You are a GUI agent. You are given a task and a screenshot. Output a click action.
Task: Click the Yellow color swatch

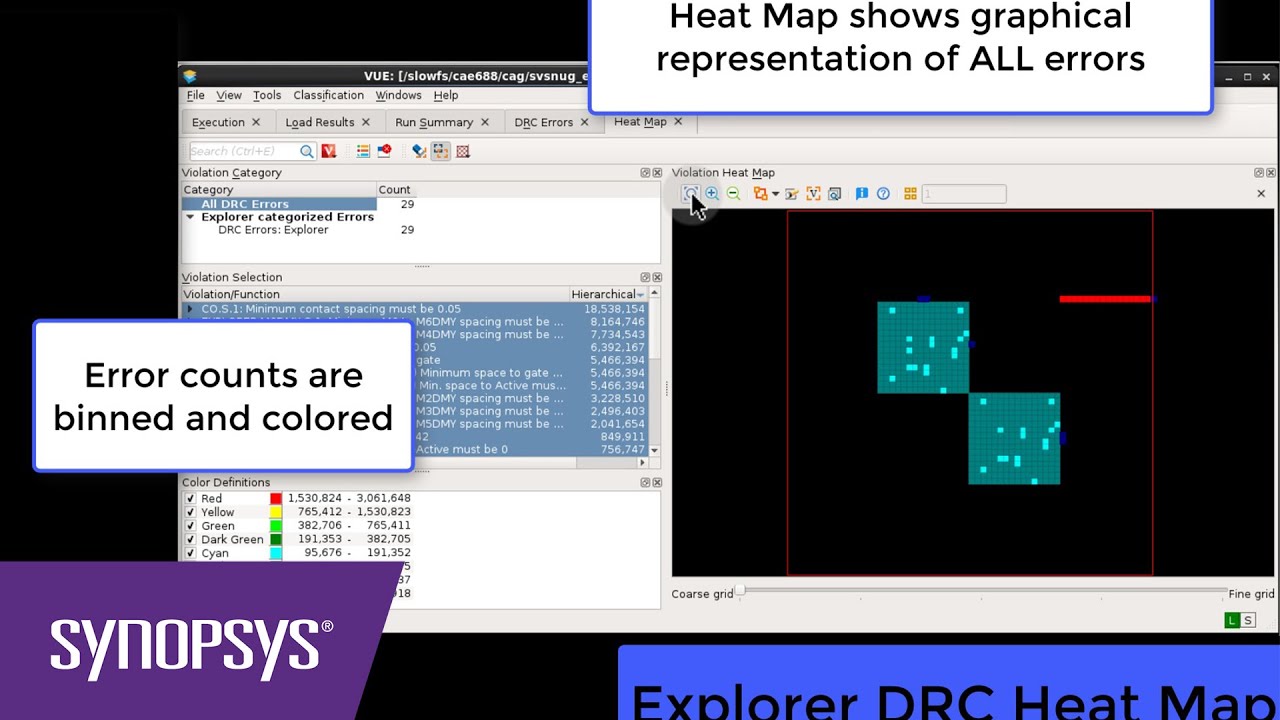(276, 512)
